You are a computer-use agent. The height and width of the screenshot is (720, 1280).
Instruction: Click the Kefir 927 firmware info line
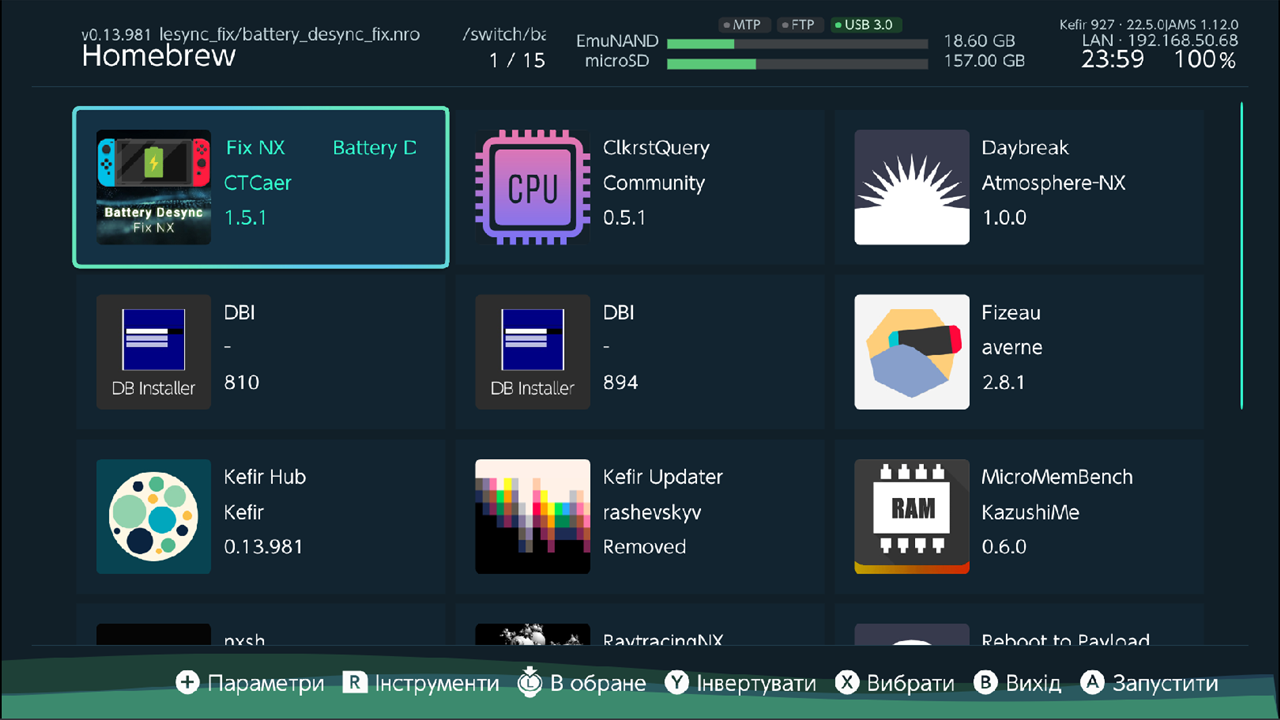coord(1149,24)
